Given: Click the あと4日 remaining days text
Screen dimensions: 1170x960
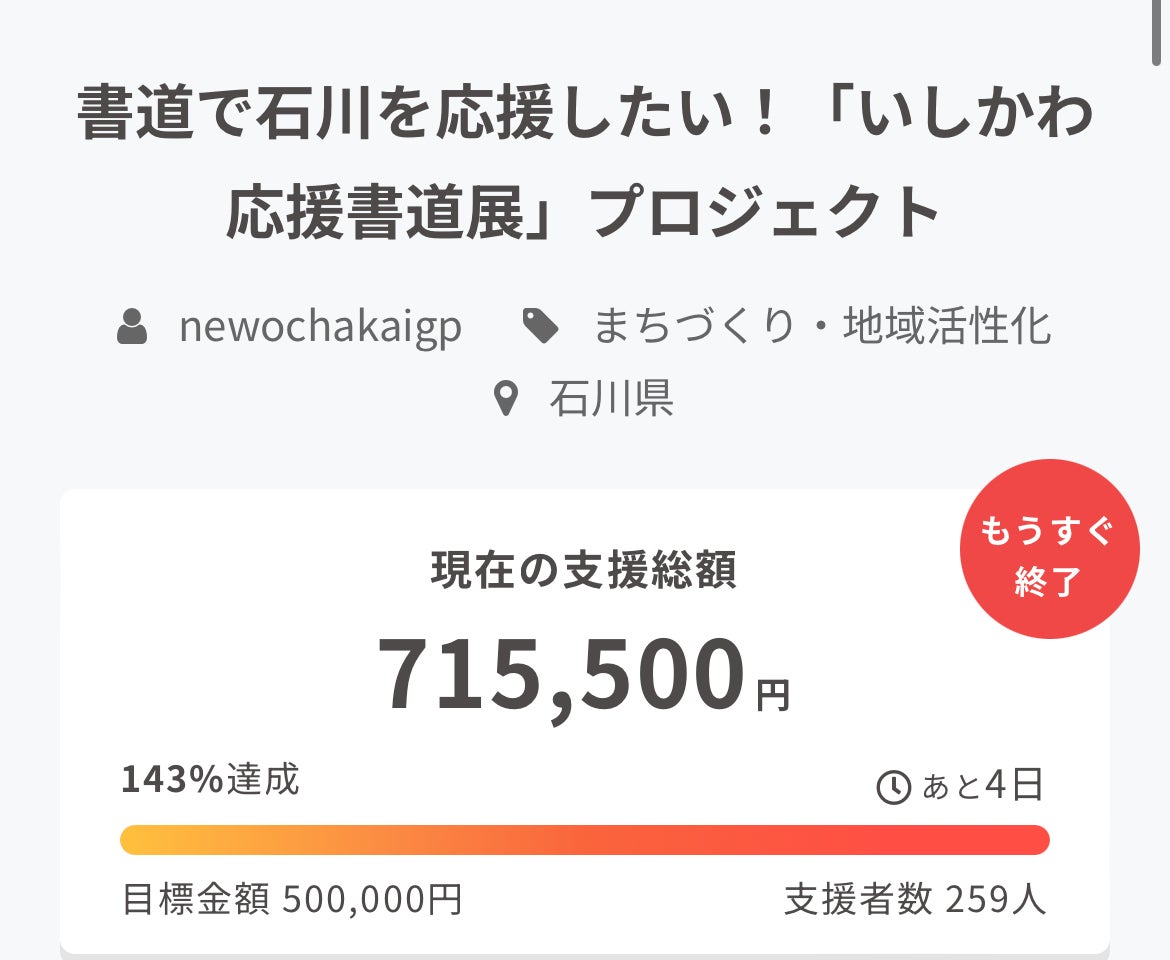Looking at the screenshot, I should (x=982, y=786).
